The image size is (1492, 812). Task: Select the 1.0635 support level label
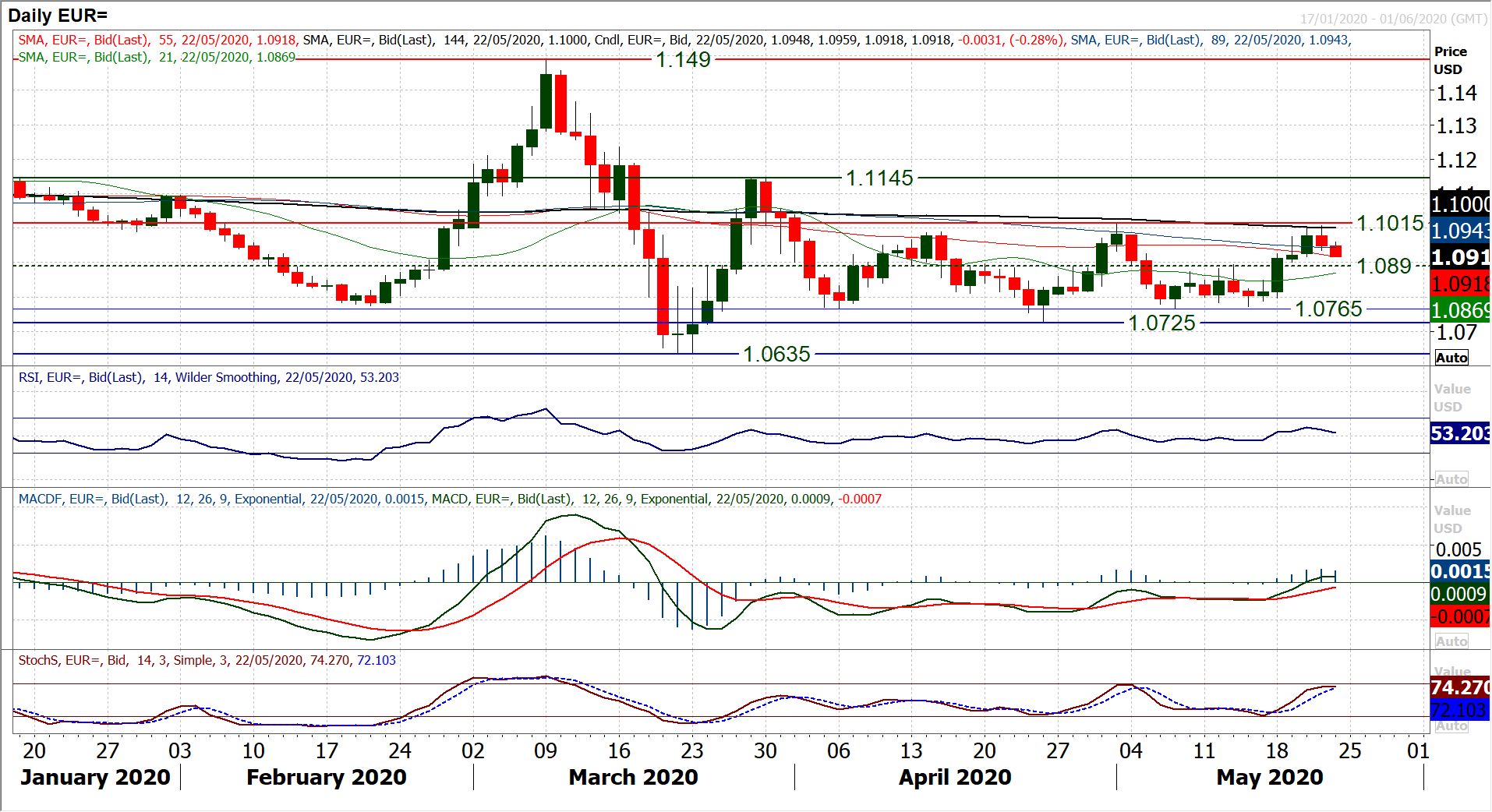[776, 355]
